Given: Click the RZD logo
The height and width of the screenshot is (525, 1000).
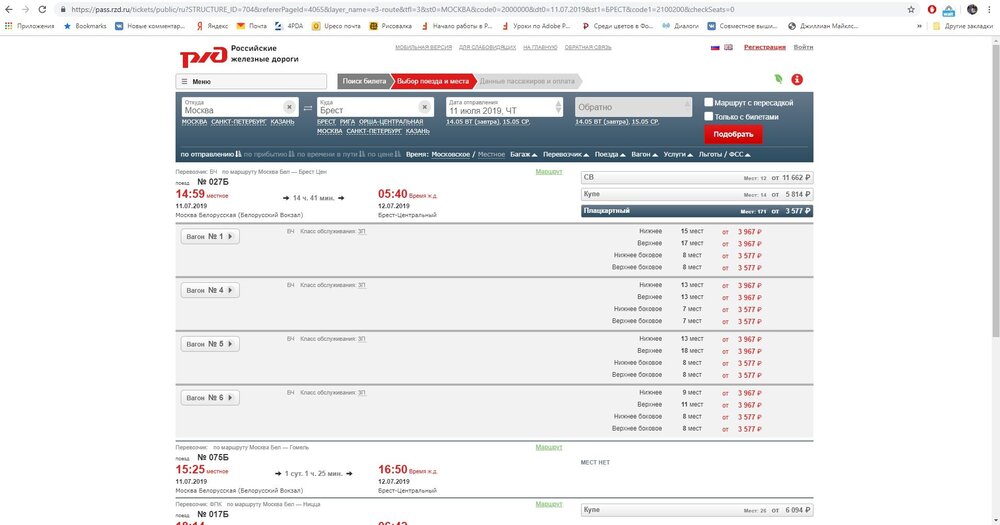Looking at the screenshot, I should tap(203, 56).
